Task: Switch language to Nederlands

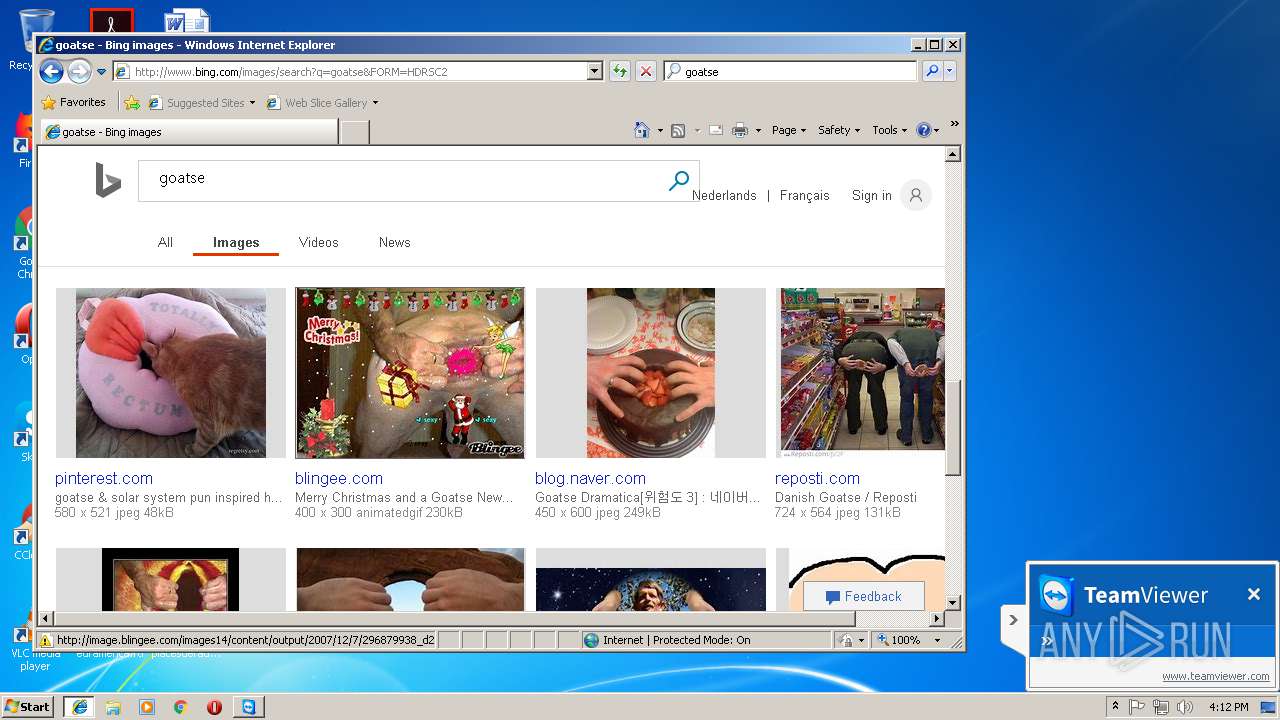Action: tap(724, 196)
